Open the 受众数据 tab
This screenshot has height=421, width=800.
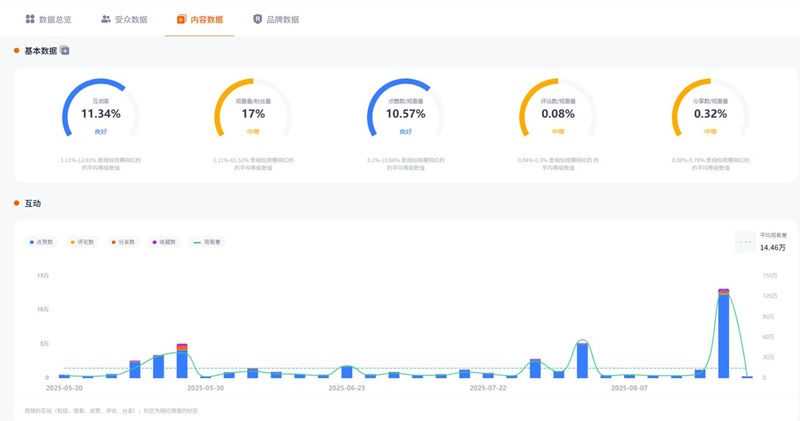click(130, 19)
